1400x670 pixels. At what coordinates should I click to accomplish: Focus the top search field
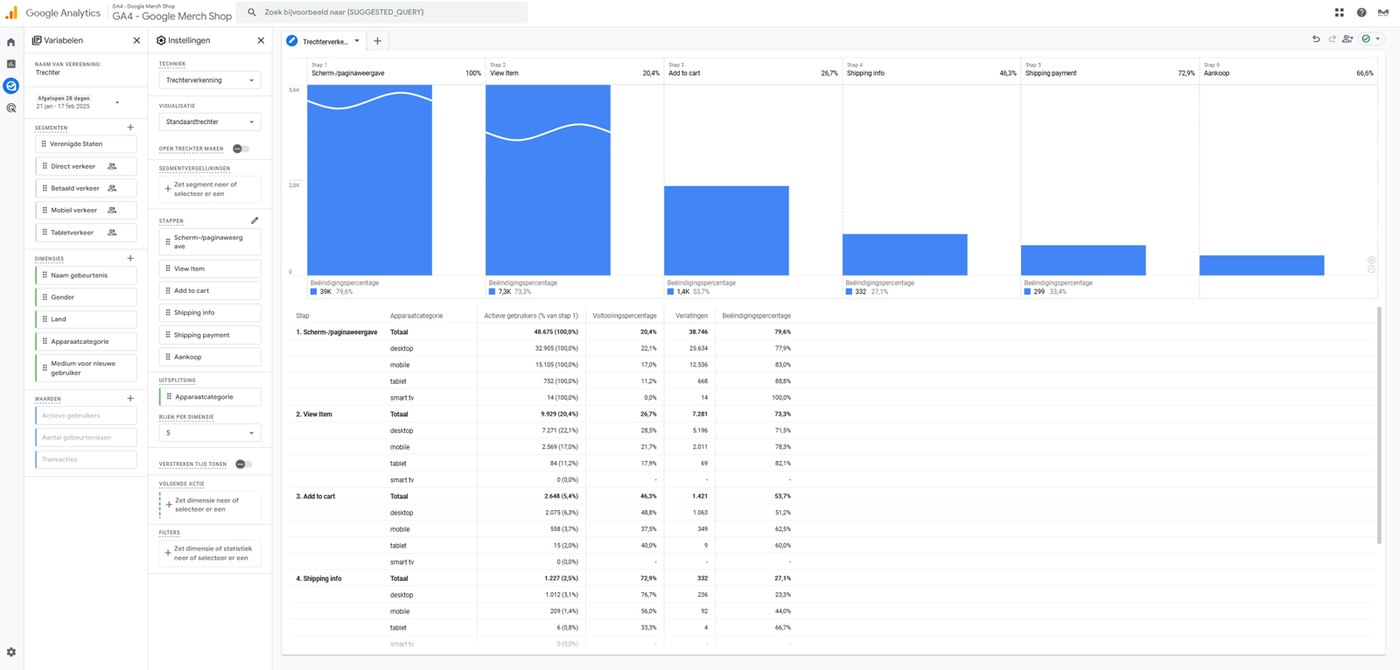click(x=381, y=12)
